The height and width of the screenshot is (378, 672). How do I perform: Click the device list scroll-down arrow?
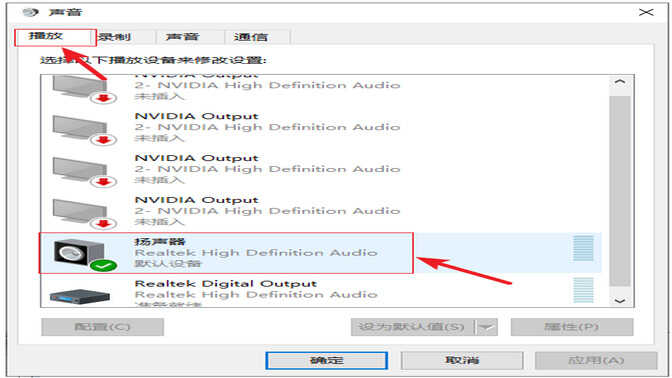point(620,300)
